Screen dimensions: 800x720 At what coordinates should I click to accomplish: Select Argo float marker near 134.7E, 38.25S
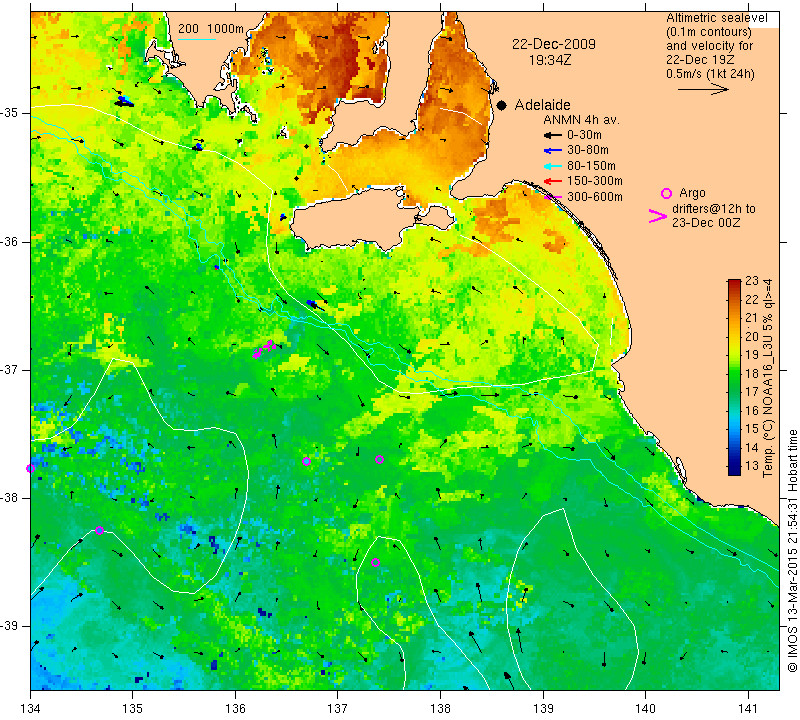pos(99,530)
